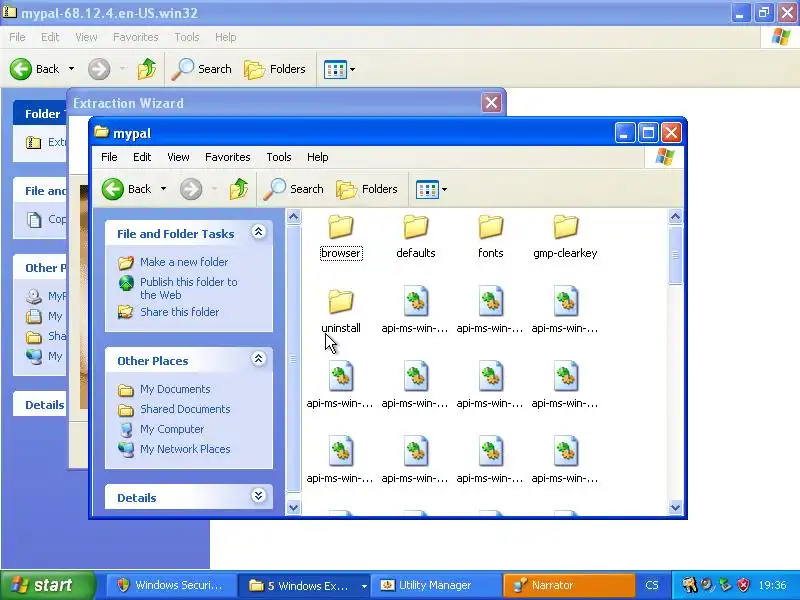Click Search in mypal-68.12.4 window toolbar
Screen dimensions: 800x600
pyautogui.click(x=202, y=69)
